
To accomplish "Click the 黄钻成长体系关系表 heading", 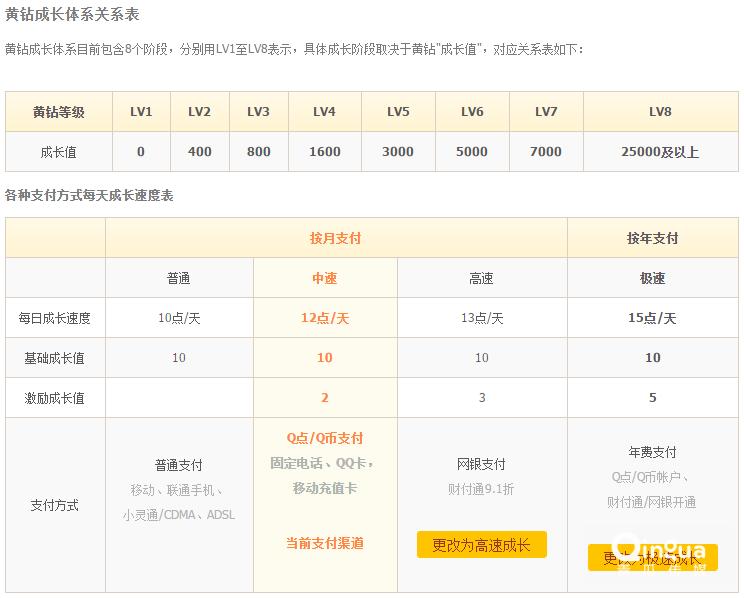I will 72,14.
